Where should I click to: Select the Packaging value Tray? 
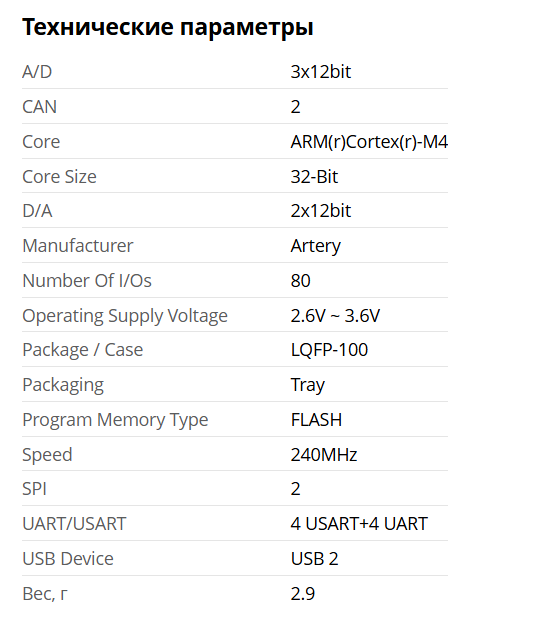[308, 385]
